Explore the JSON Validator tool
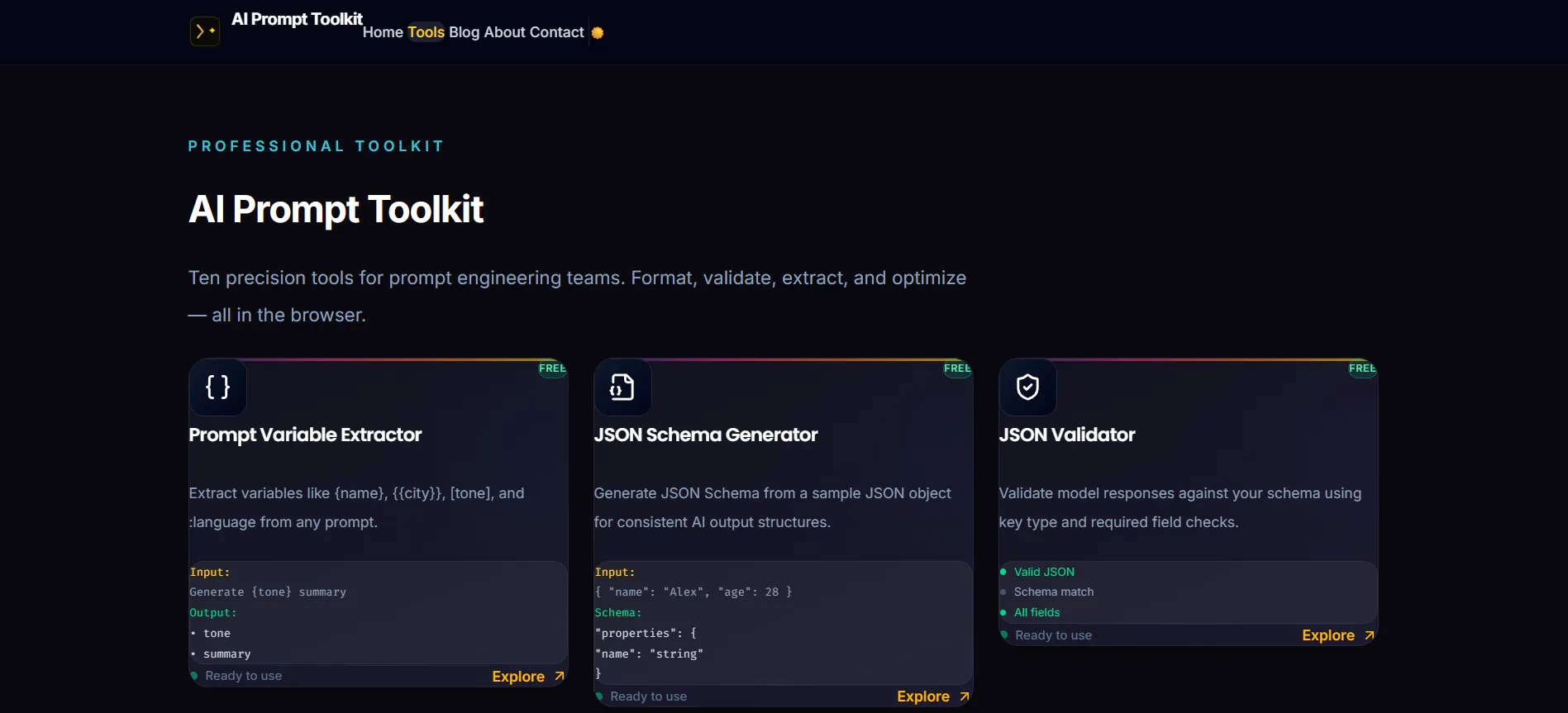1568x713 pixels. (x=1338, y=635)
